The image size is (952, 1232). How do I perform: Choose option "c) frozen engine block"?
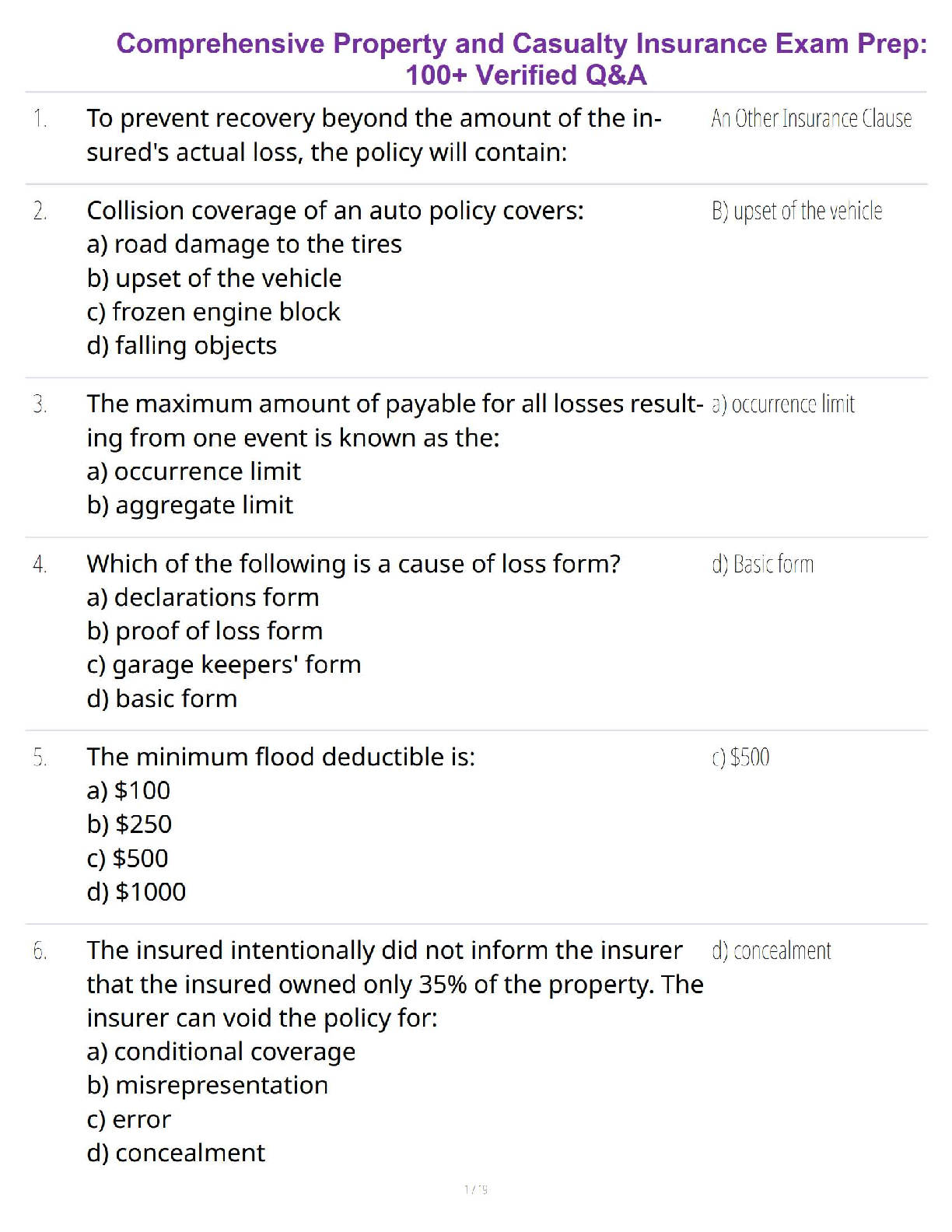coord(213,312)
